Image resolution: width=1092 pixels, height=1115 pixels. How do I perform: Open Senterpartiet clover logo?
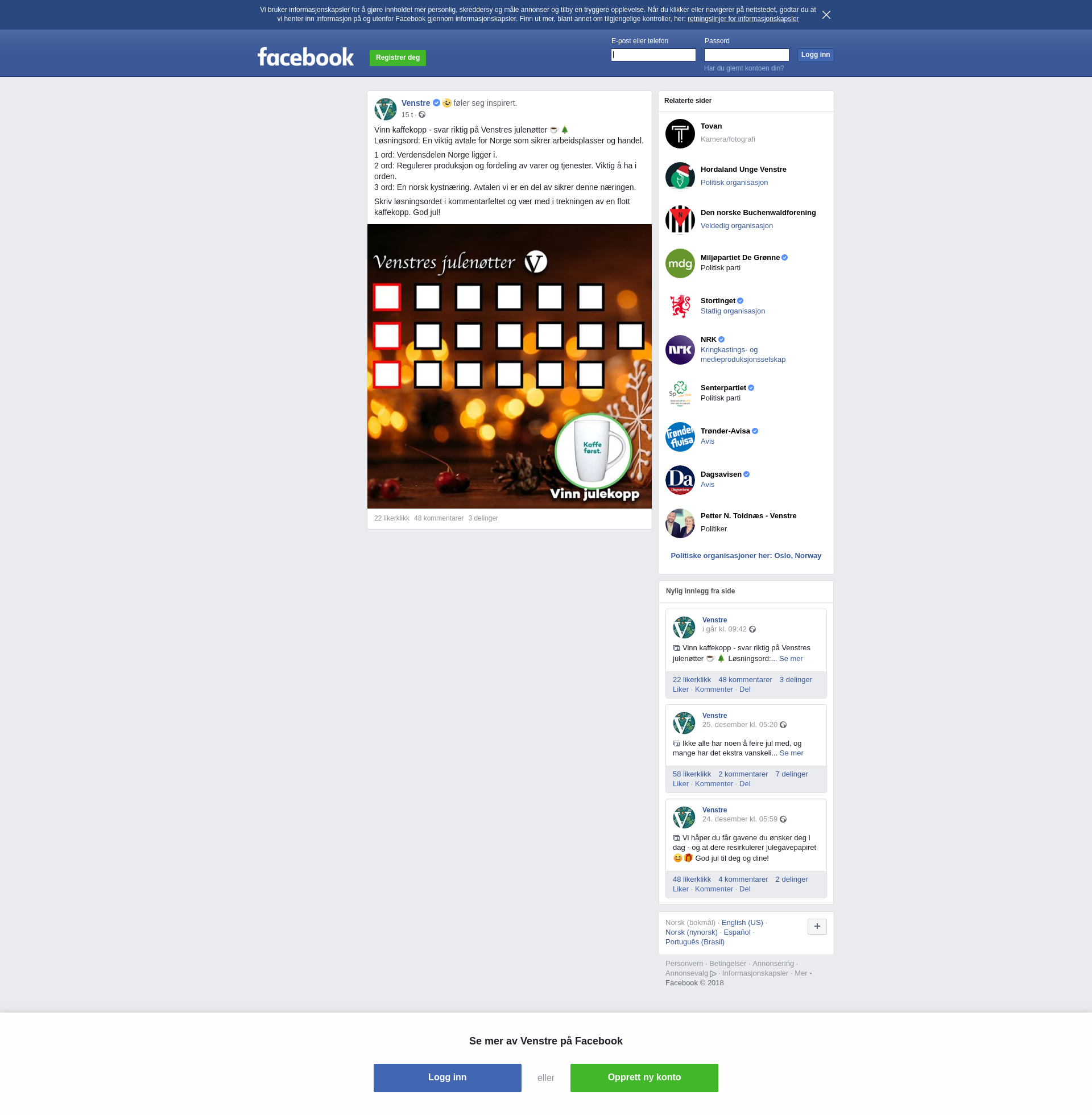coord(680,394)
